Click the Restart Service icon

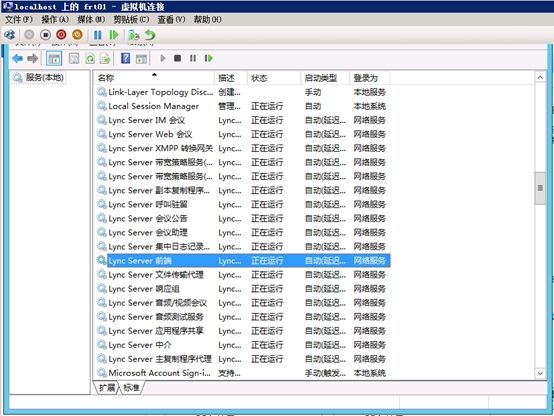[x=209, y=58]
